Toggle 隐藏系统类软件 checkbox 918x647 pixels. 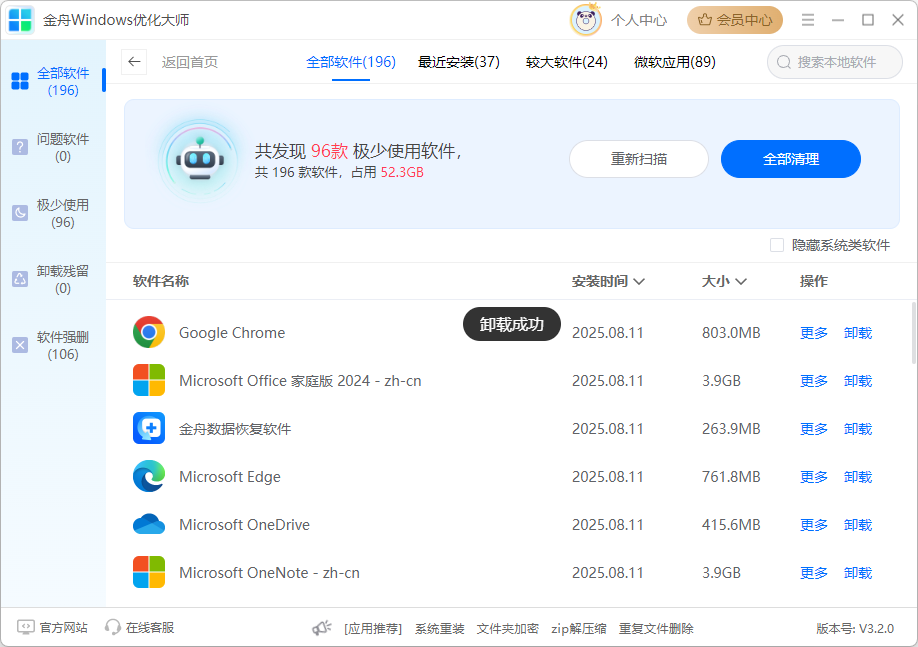coord(777,245)
